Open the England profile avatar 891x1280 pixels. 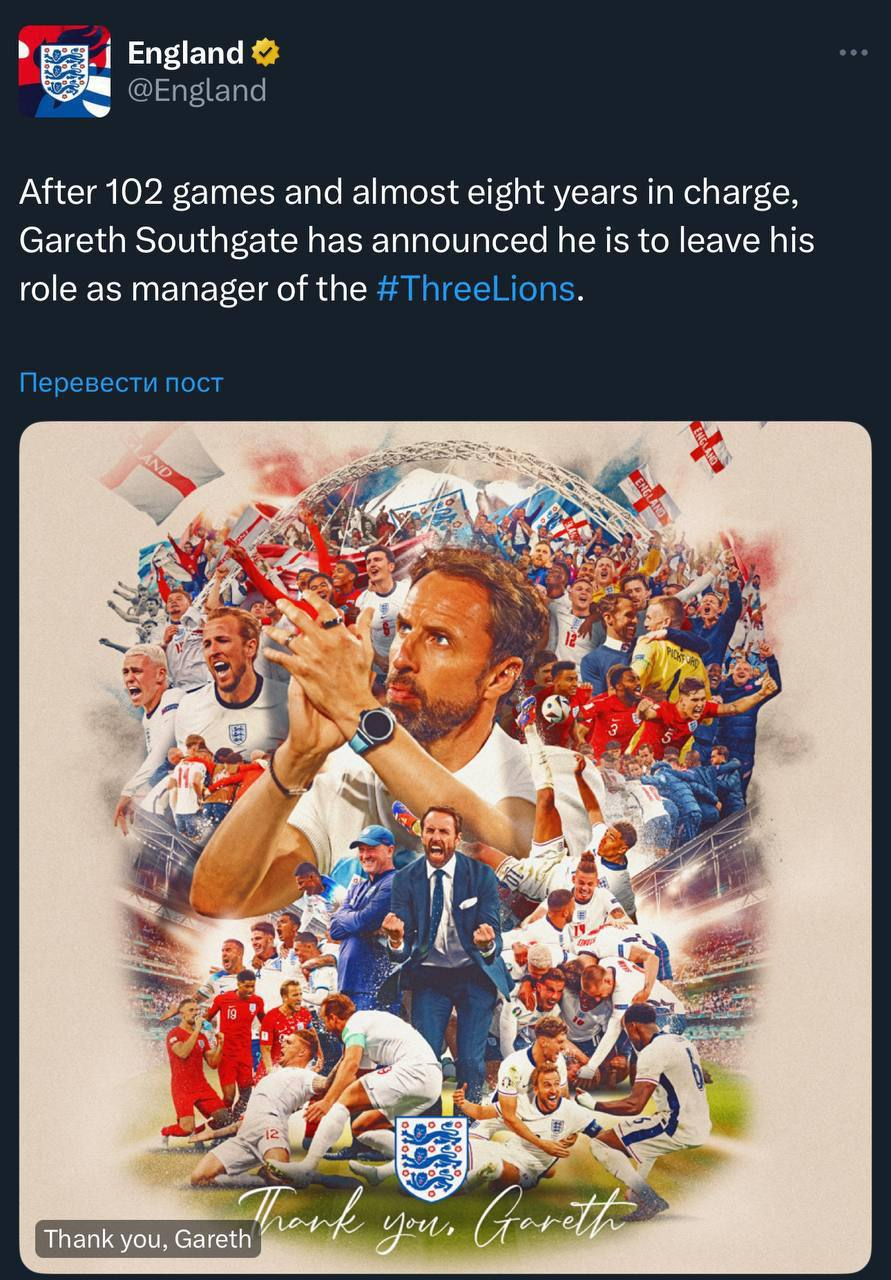point(65,71)
